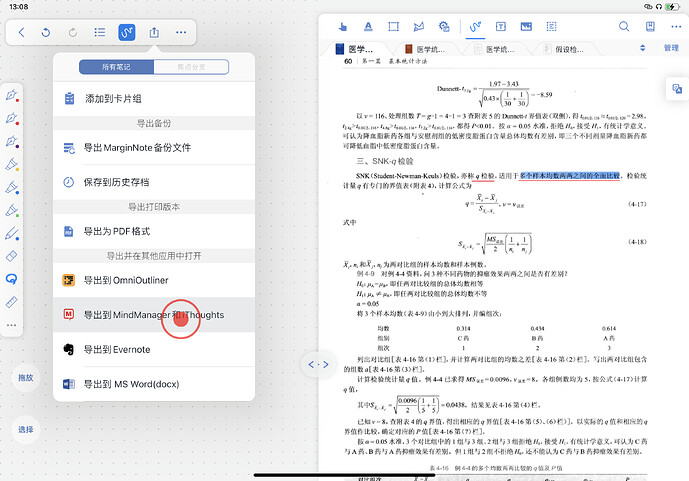Image resolution: width=689 pixels, height=481 pixels.
Task: Select the text box T tool
Action: tap(500, 27)
